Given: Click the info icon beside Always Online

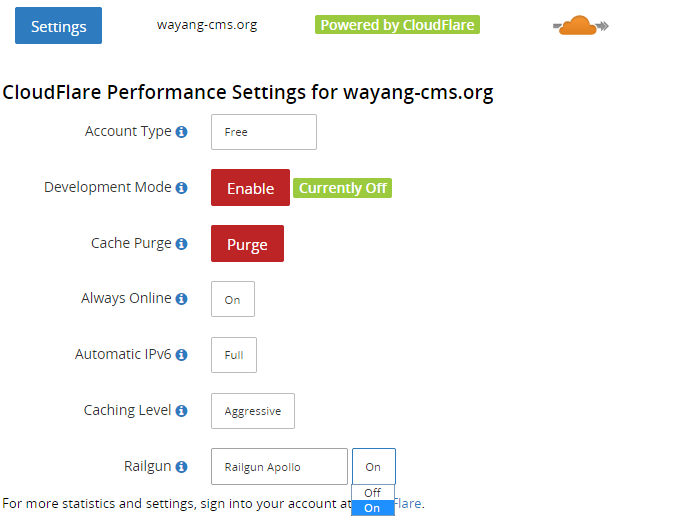Looking at the screenshot, I should (181, 299).
